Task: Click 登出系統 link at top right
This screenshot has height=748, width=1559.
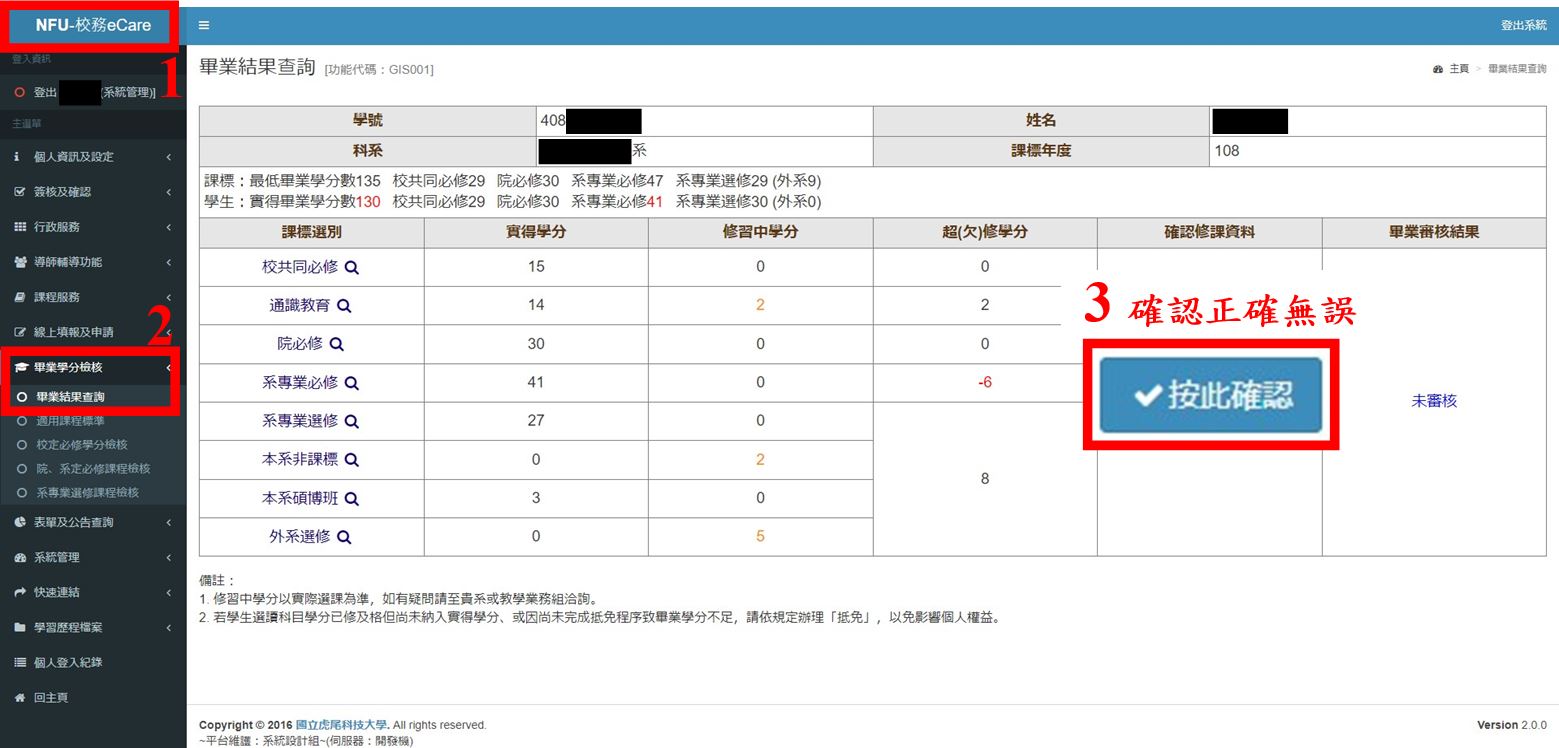Action: coord(1523,25)
